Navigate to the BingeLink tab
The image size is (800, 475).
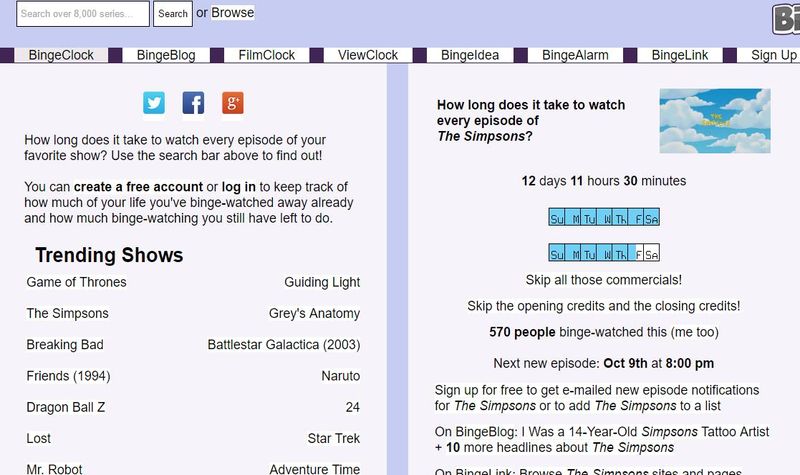coord(680,55)
